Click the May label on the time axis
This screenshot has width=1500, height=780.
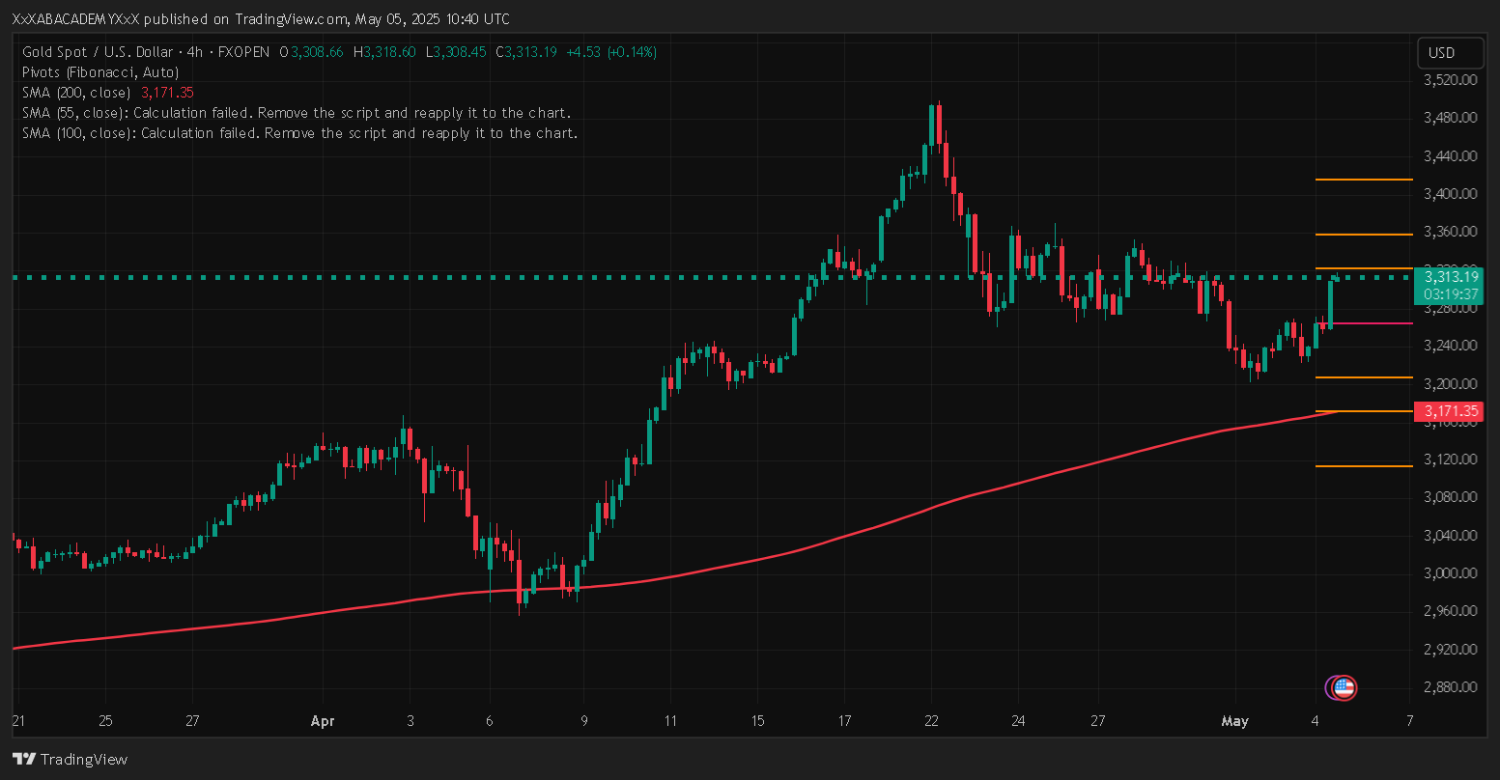(1235, 720)
